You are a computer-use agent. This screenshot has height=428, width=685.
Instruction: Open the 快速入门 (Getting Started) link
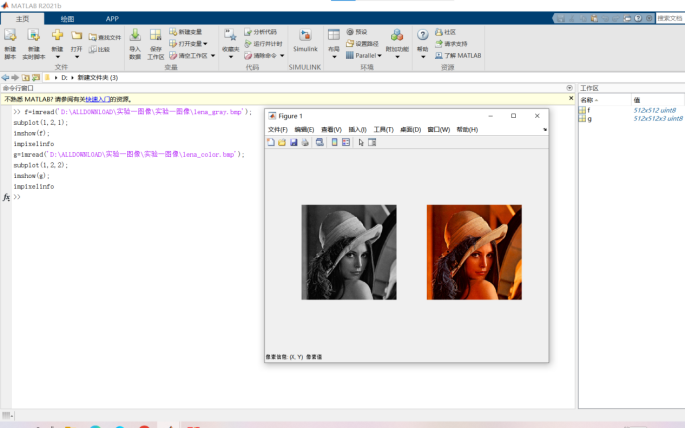coord(97,100)
